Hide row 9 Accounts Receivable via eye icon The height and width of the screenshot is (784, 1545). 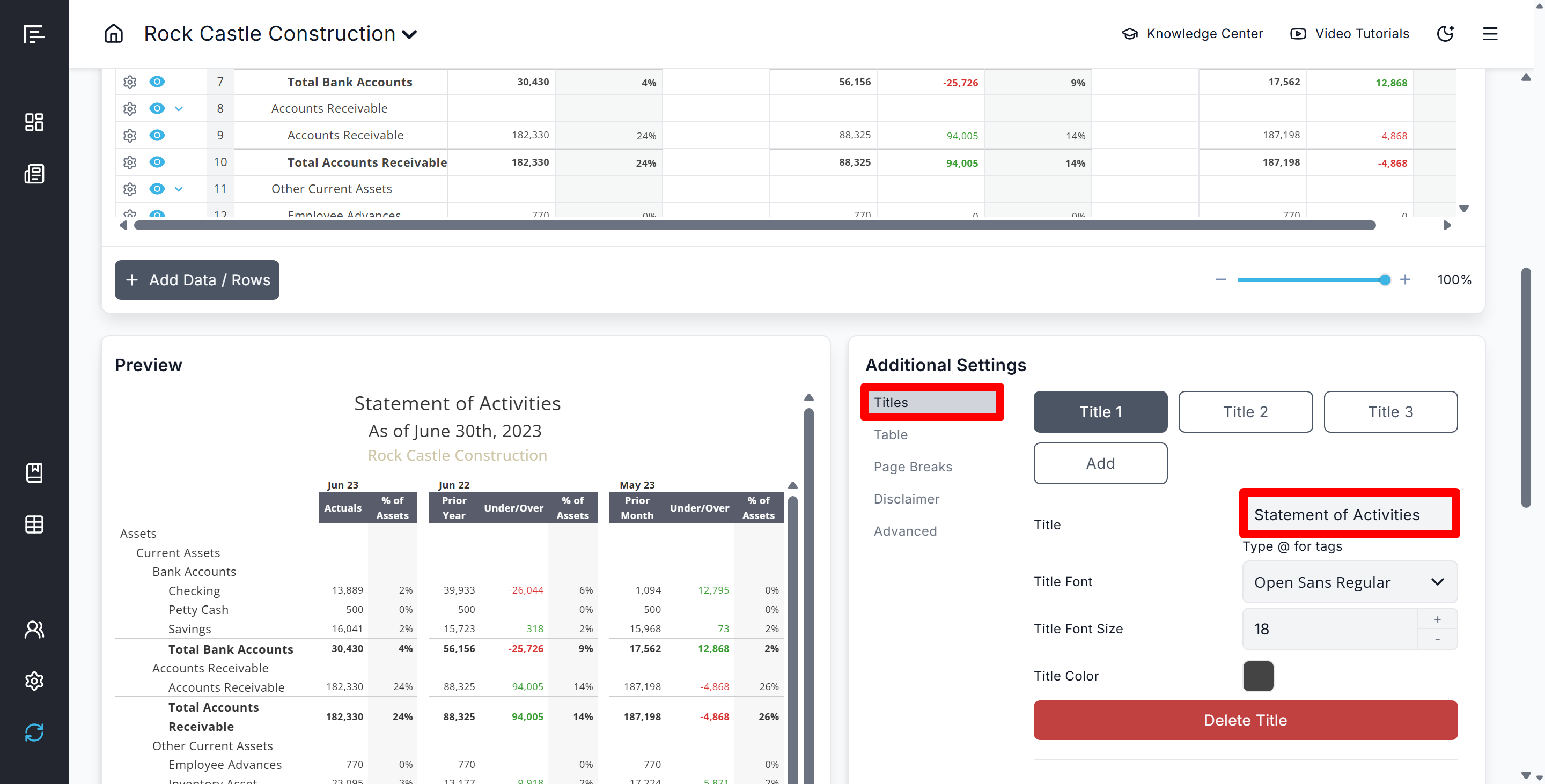pos(157,136)
